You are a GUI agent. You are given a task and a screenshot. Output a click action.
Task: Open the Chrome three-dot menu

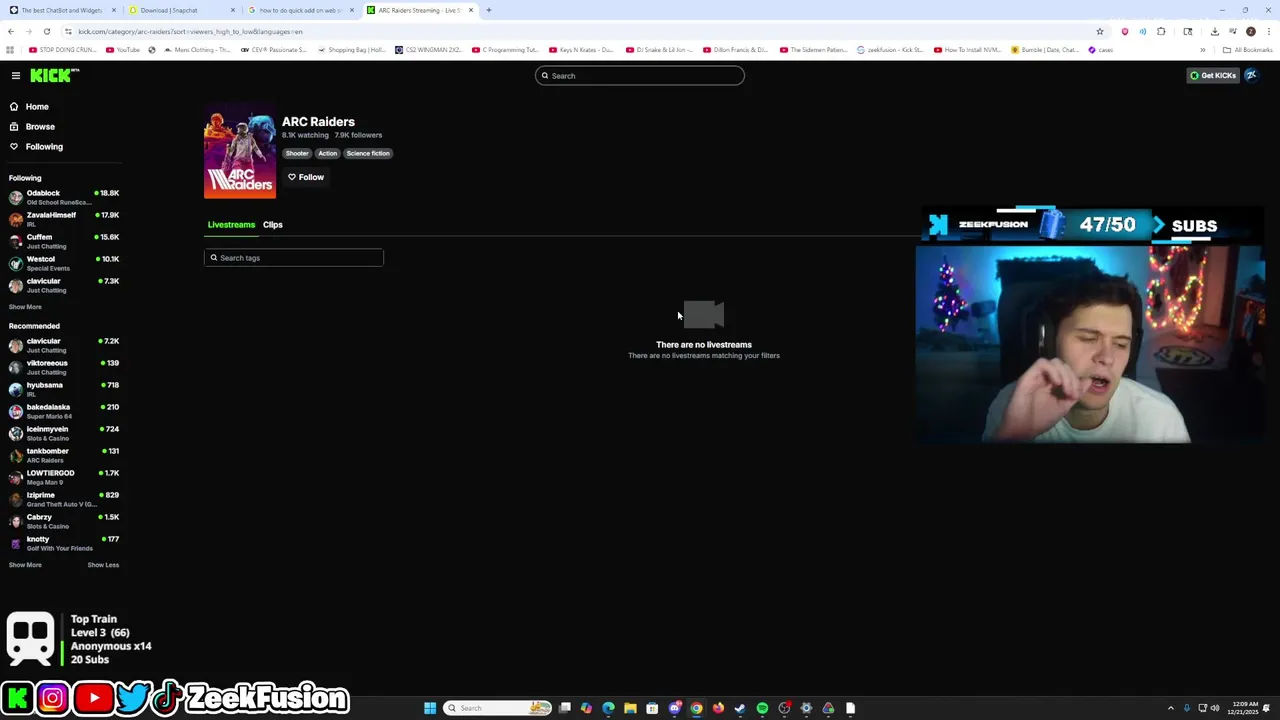coord(1268,31)
